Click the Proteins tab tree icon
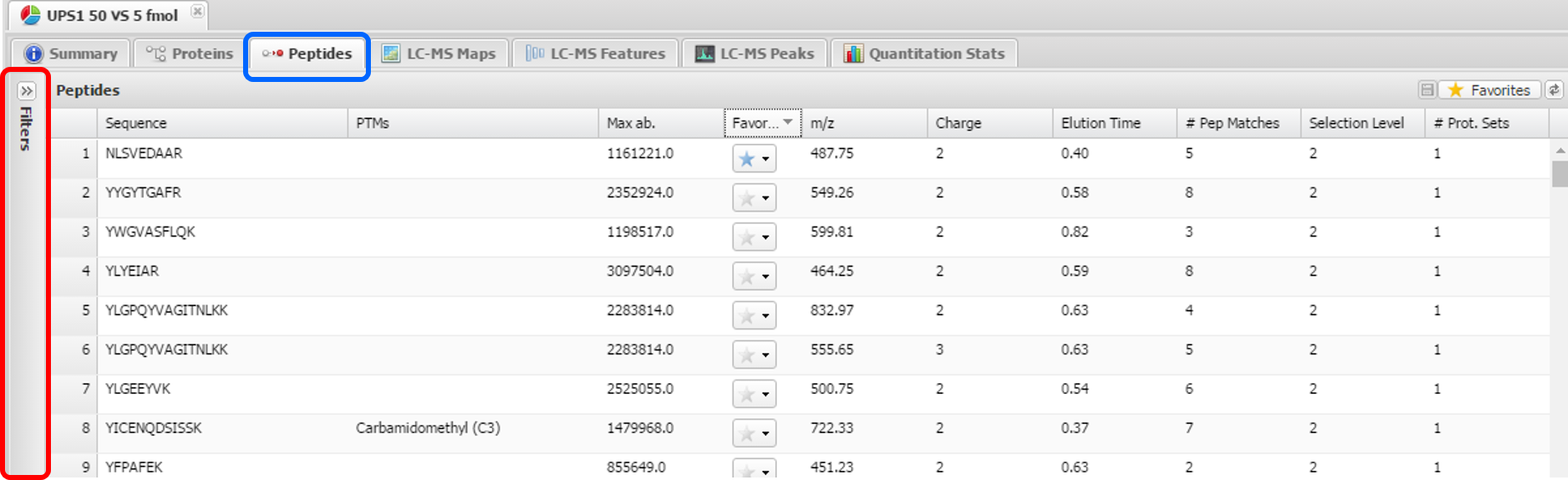1568x480 pixels. (155, 54)
